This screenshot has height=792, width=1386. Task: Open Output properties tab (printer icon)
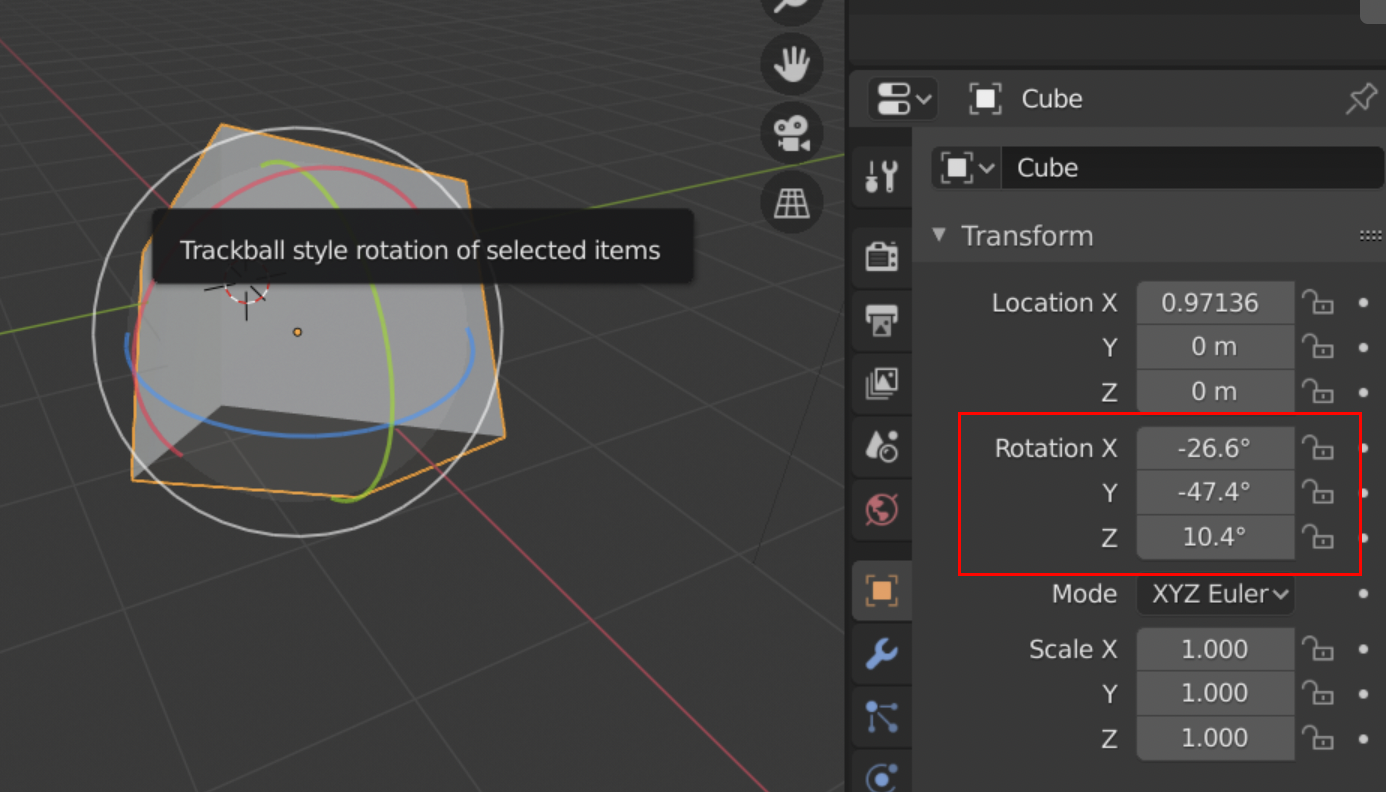(881, 320)
